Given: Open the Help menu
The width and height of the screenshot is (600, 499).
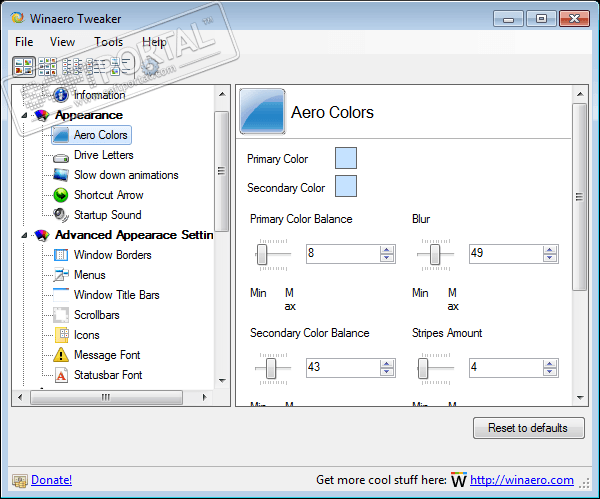Looking at the screenshot, I should click(154, 42).
